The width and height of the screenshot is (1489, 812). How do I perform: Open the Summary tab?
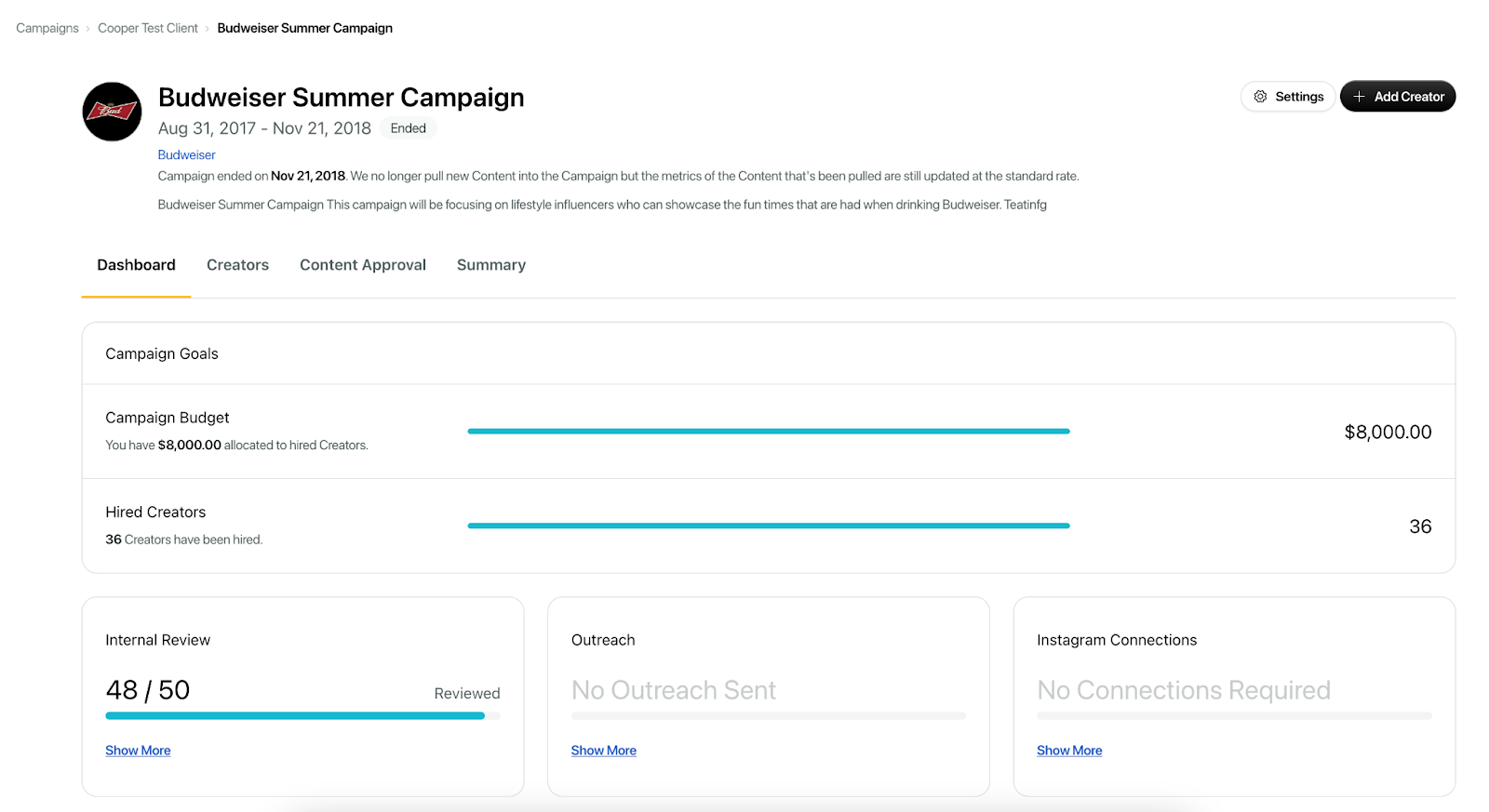click(x=491, y=265)
